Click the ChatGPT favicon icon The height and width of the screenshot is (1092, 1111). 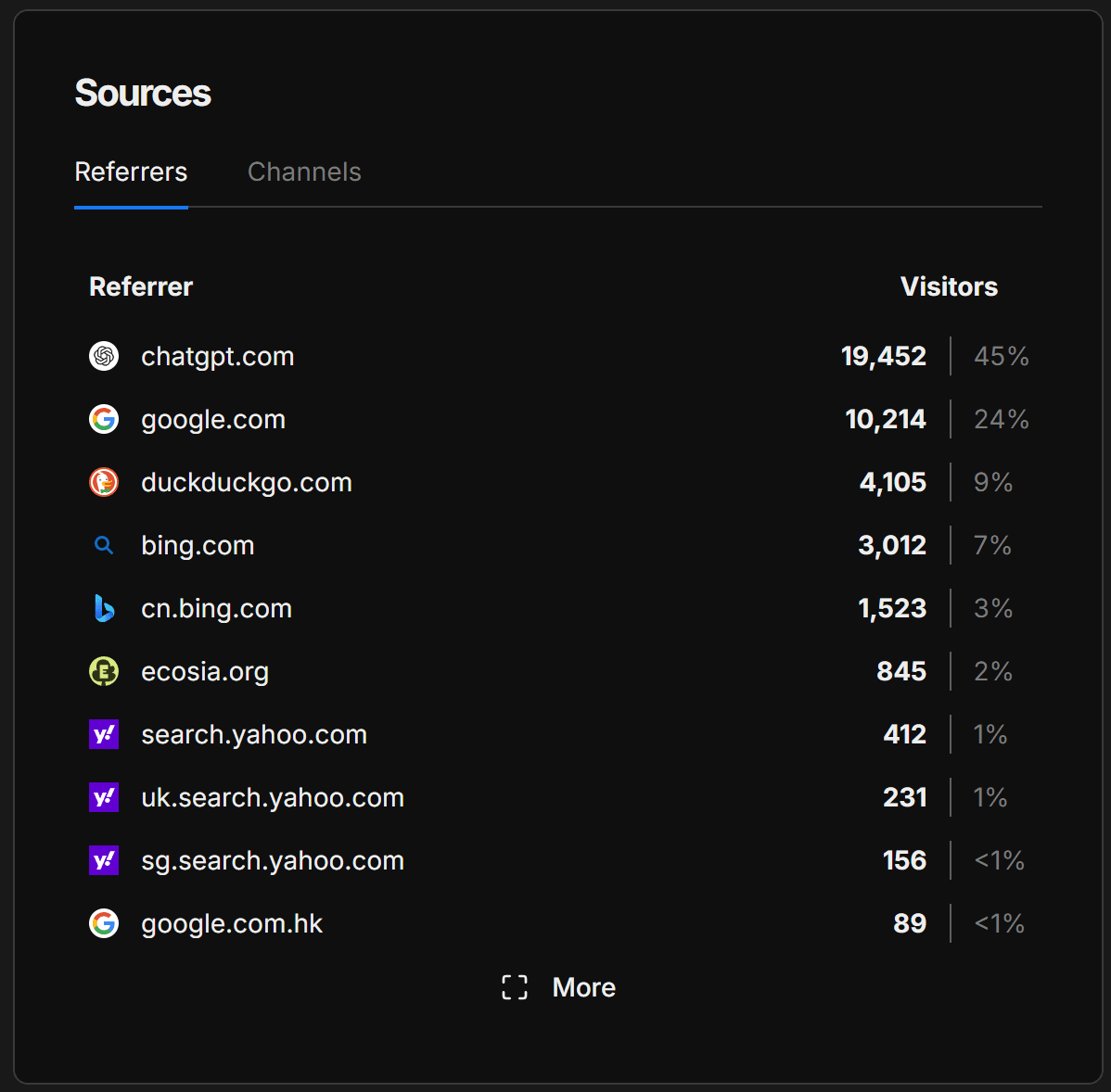point(104,356)
